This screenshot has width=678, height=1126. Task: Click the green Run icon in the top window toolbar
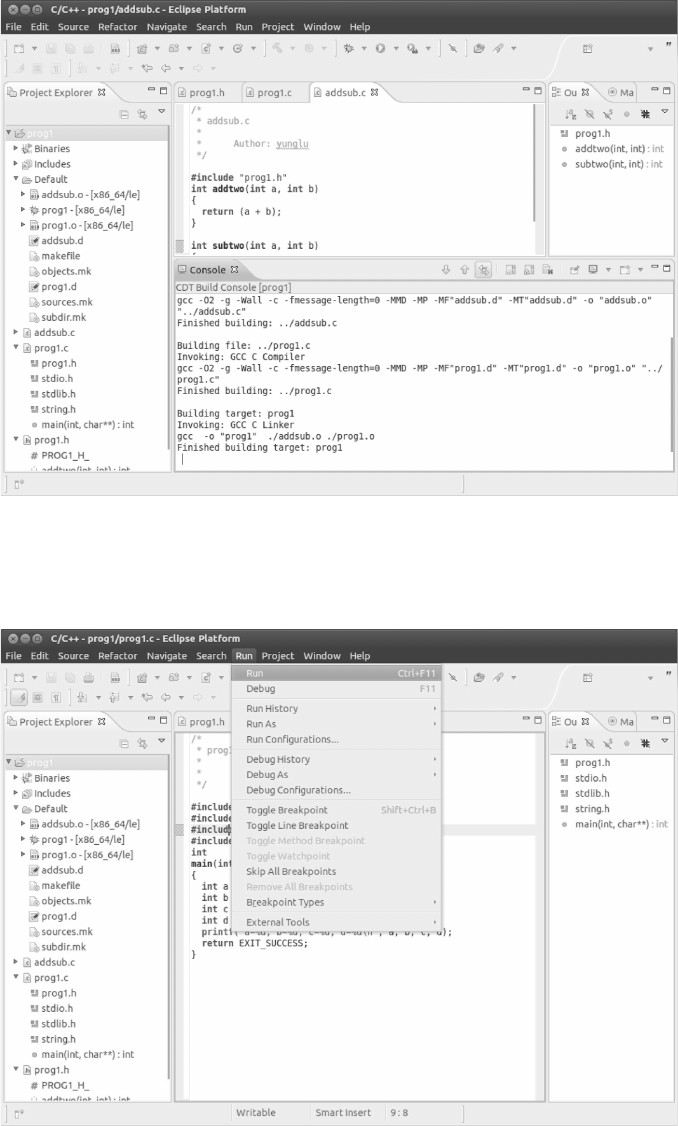click(381, 48)
